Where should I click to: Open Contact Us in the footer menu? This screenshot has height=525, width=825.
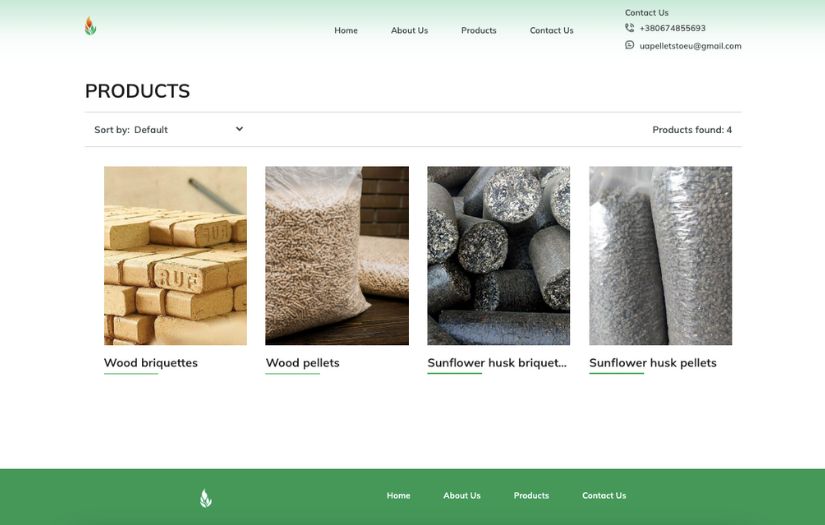click(604, 496)
